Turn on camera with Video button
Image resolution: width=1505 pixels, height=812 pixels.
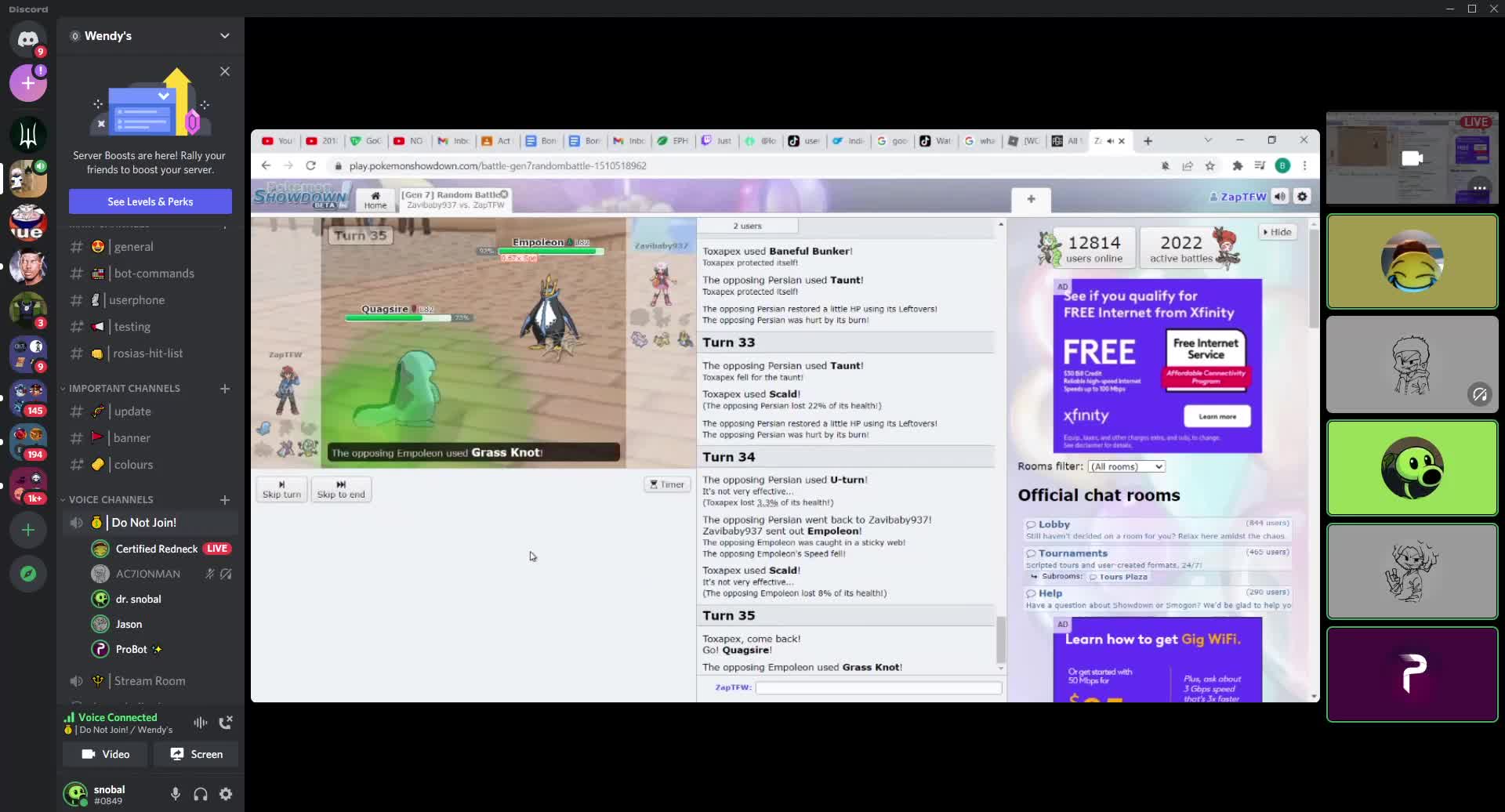point(106,754)
